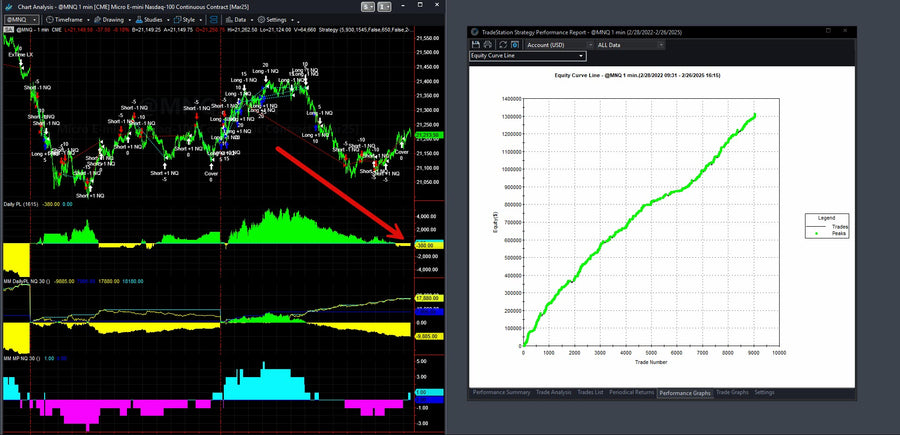Click the 17,880.00 price axis marker
Viewport: 900px width, 435px height.
430,298
